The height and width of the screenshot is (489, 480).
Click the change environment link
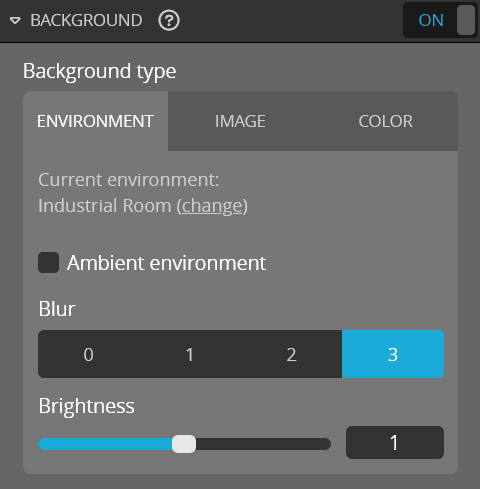pyautogui.click(x=212, y=206)
